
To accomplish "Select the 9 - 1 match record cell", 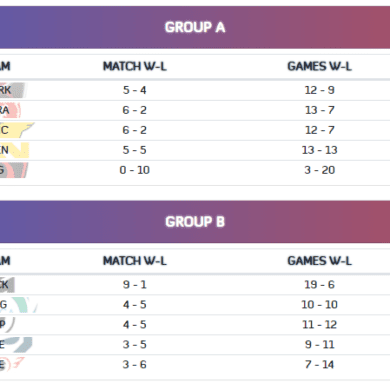I will [135, 284].
